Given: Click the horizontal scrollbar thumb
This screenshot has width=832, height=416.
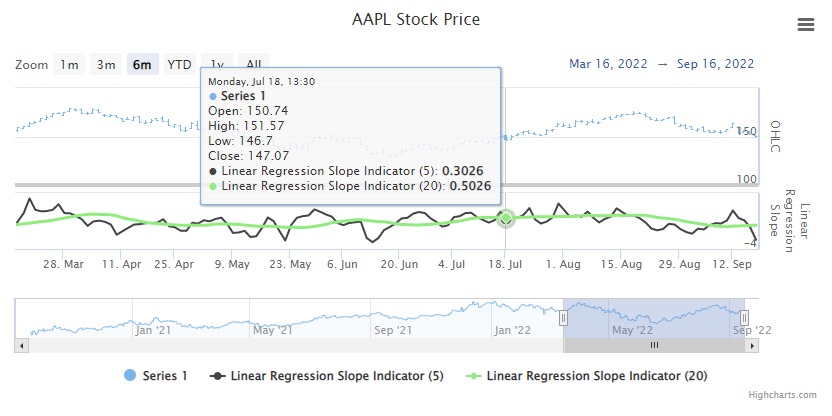Looking at the screenshot, I should 654,345.
